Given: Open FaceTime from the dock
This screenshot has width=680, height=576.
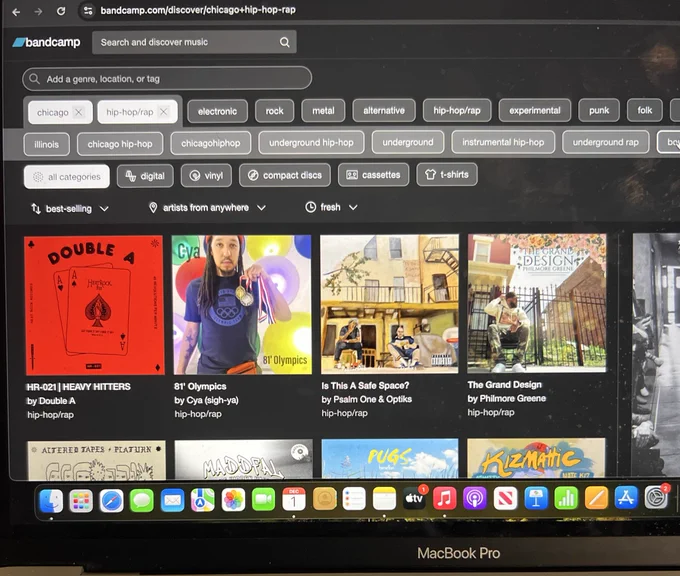Looking at the screenshot, I should tap(263, 500).
